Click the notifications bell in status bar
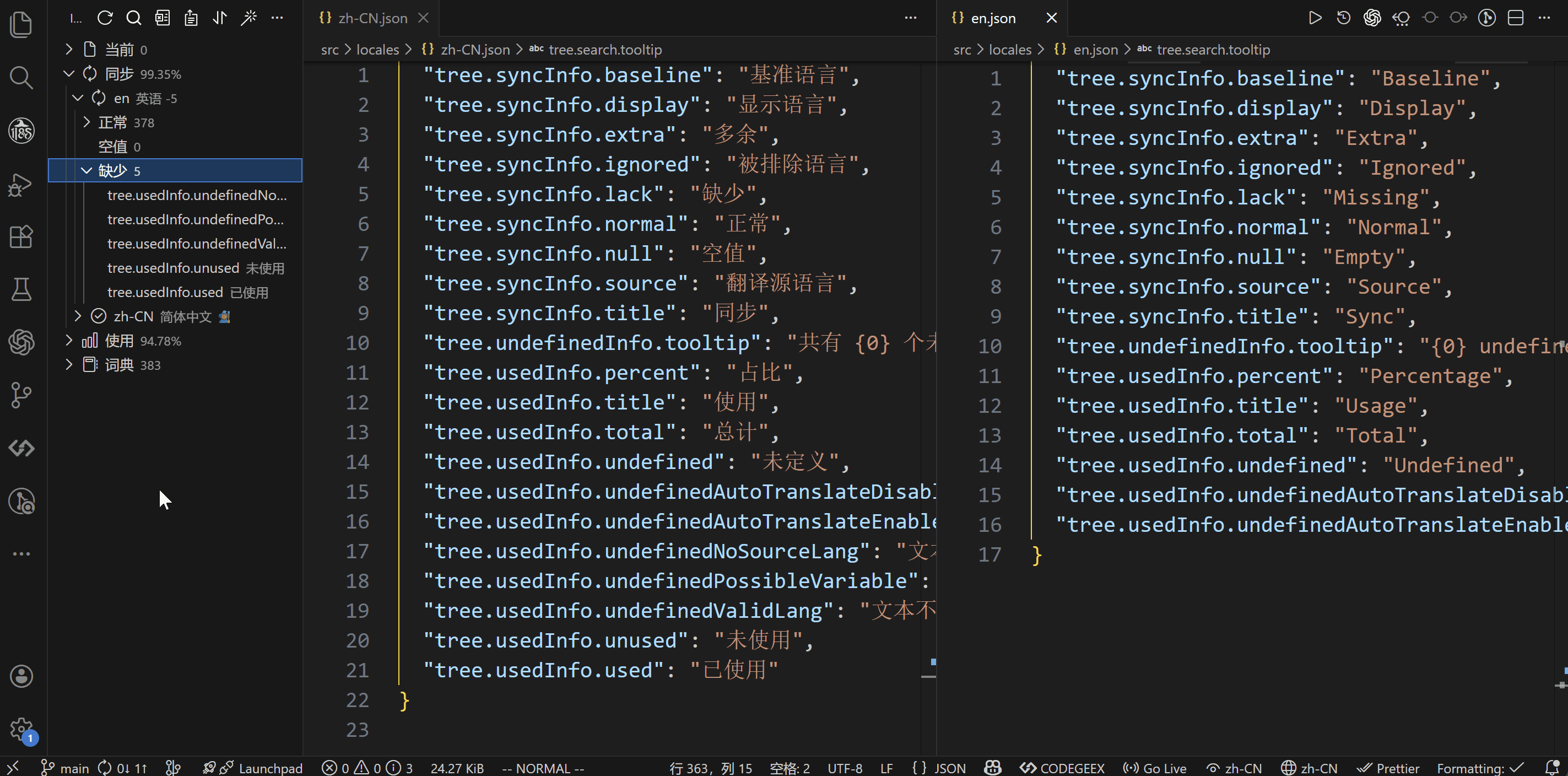 (x=1552, y=768)
